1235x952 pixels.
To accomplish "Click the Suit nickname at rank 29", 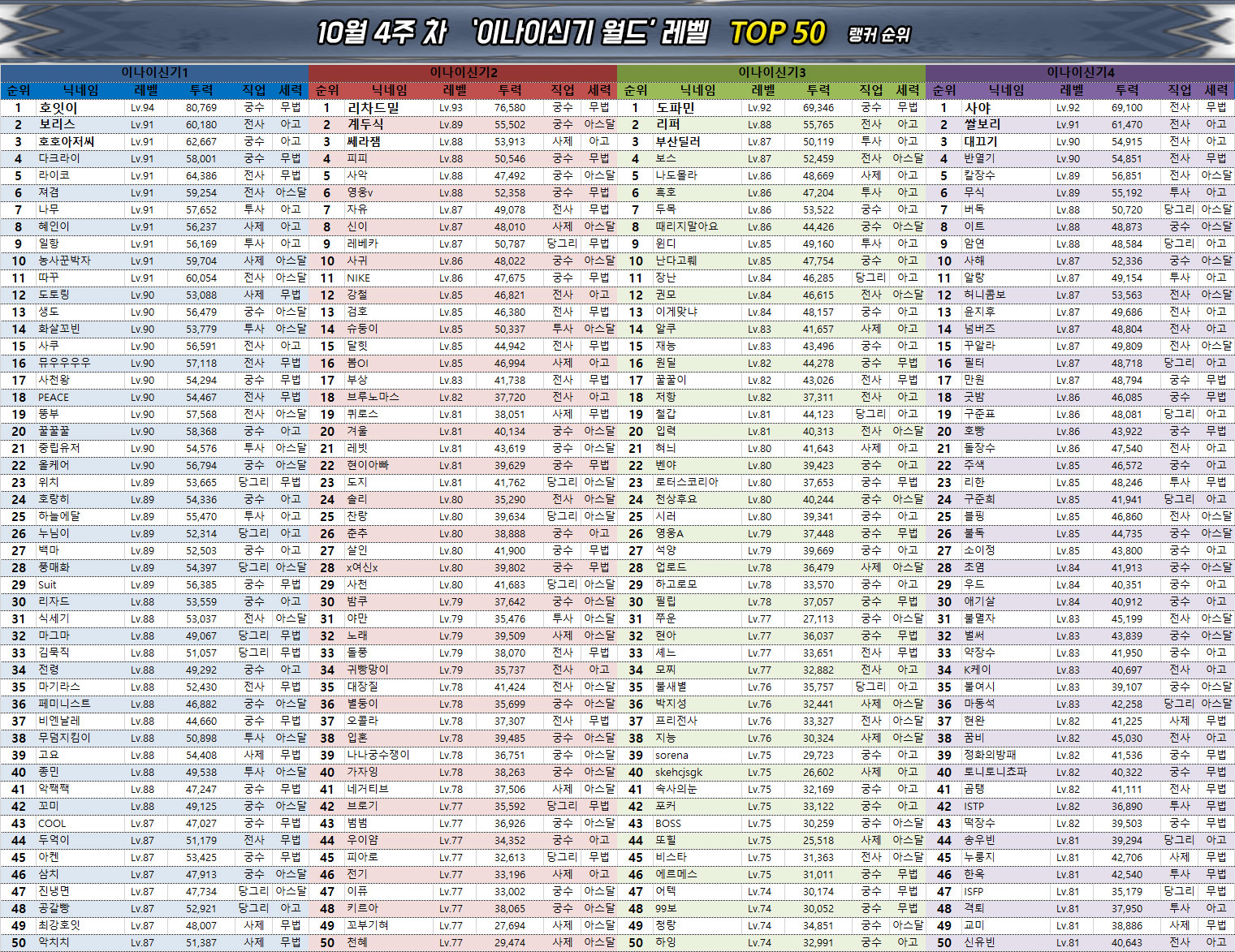I will (47, 584).
